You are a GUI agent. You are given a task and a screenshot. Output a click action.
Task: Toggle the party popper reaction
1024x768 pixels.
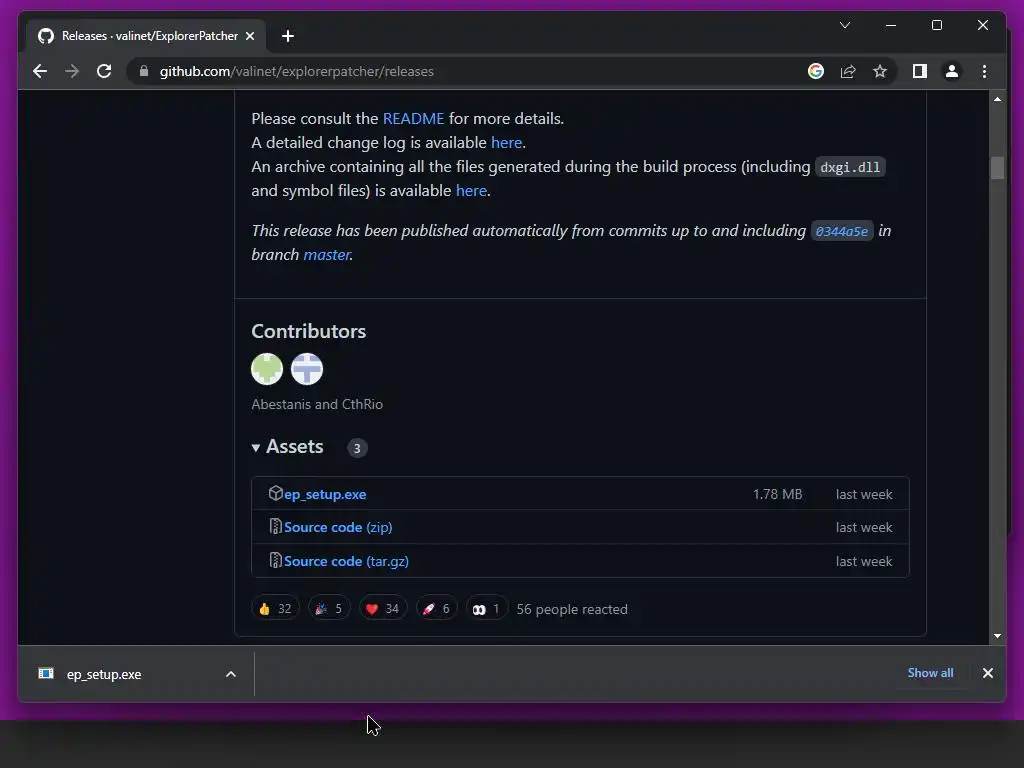pyautogui.click(x=329, y=609)
